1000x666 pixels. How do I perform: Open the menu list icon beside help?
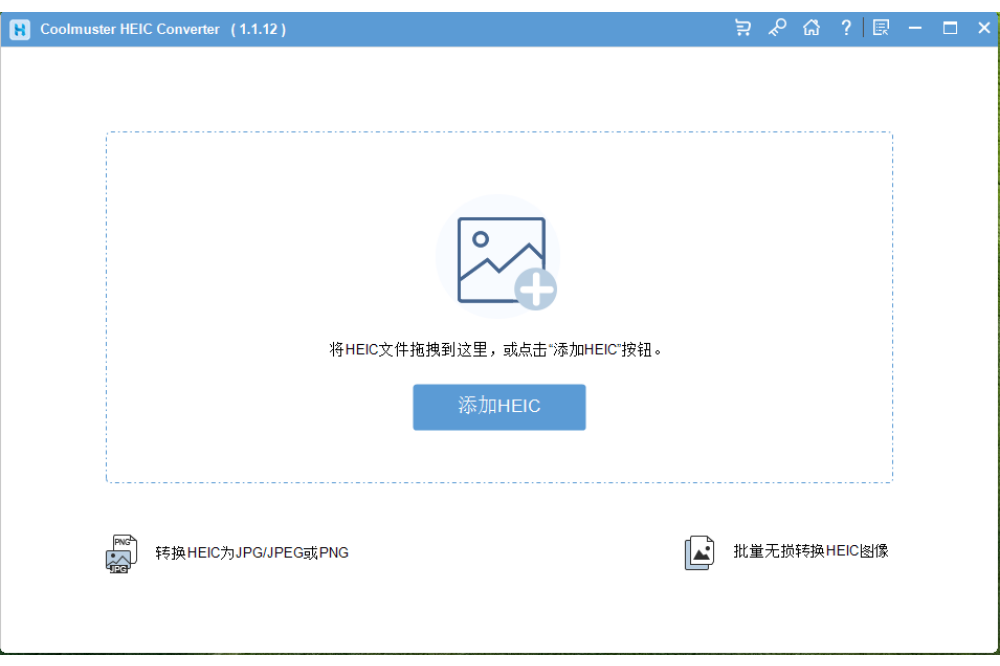pyautogui.click(x=881, y=28)
